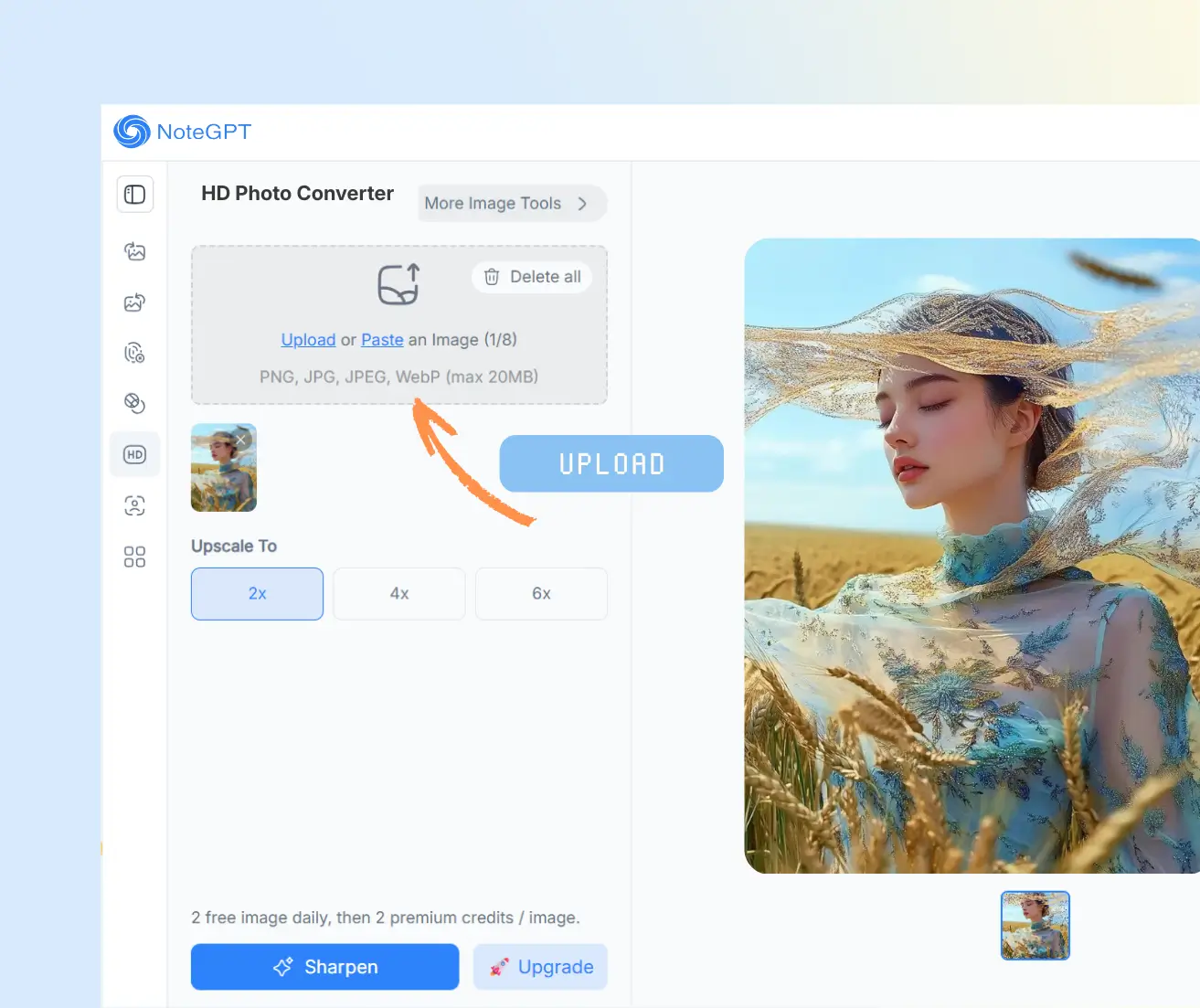
Task: Select the small wheat-field thumbnail under the preview
Action: 1035,925
